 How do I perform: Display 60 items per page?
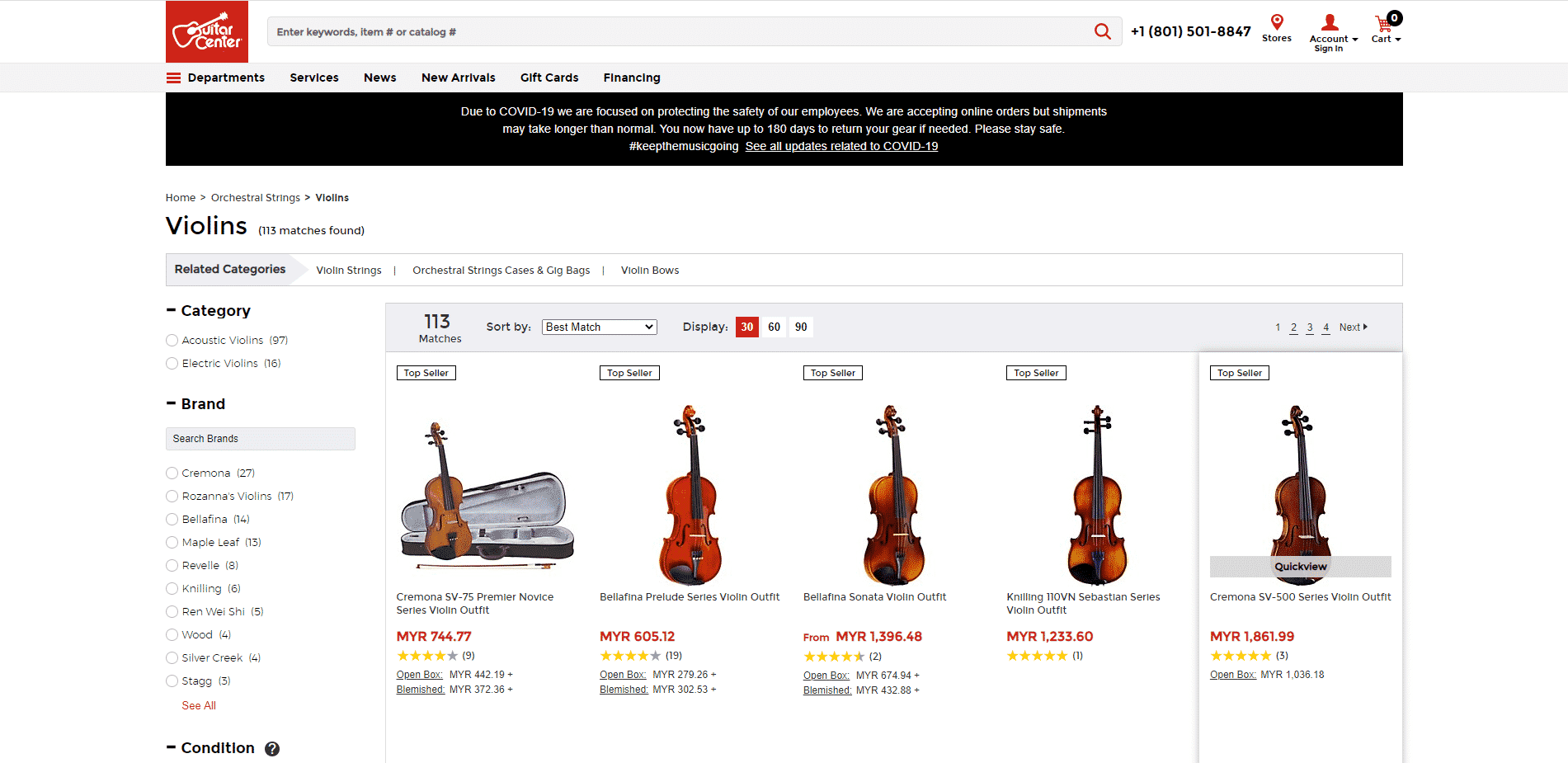(774, 327)
